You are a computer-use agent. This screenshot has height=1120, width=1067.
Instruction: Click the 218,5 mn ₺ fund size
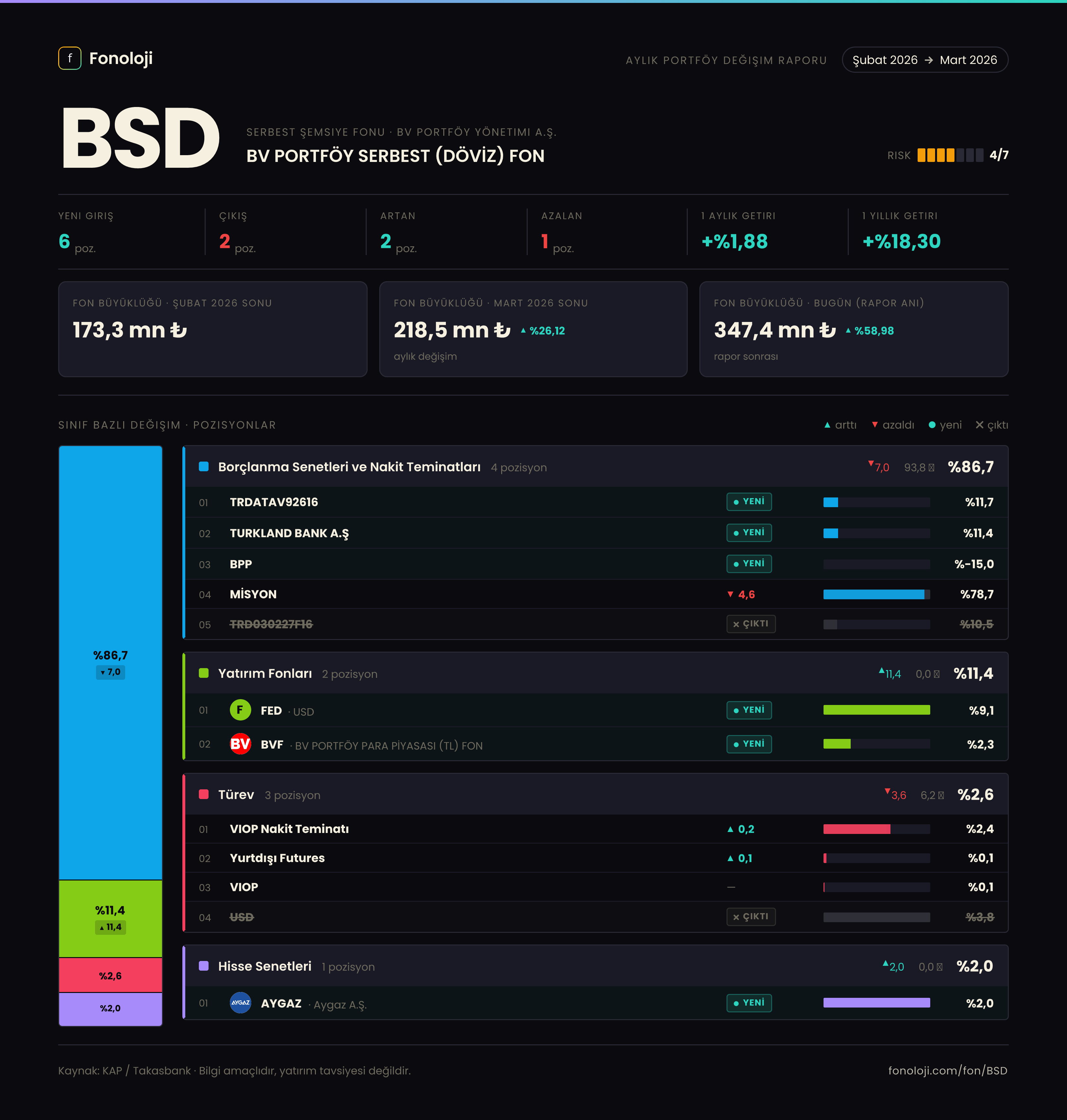point(452,330)
